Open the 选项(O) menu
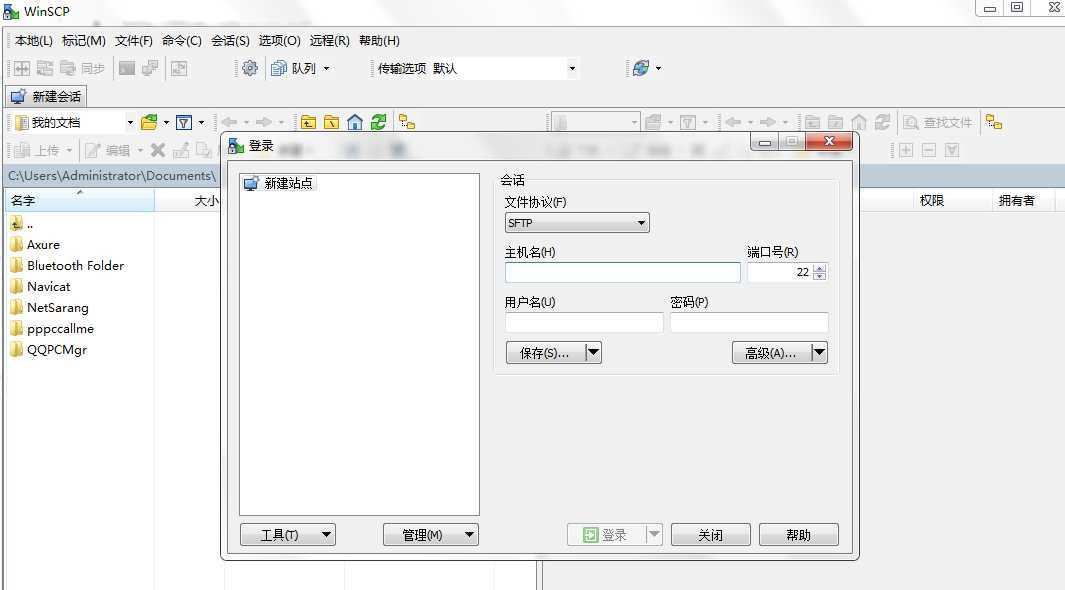The width and height of the screenshot is (1065, 590). [x=279, y=41]
